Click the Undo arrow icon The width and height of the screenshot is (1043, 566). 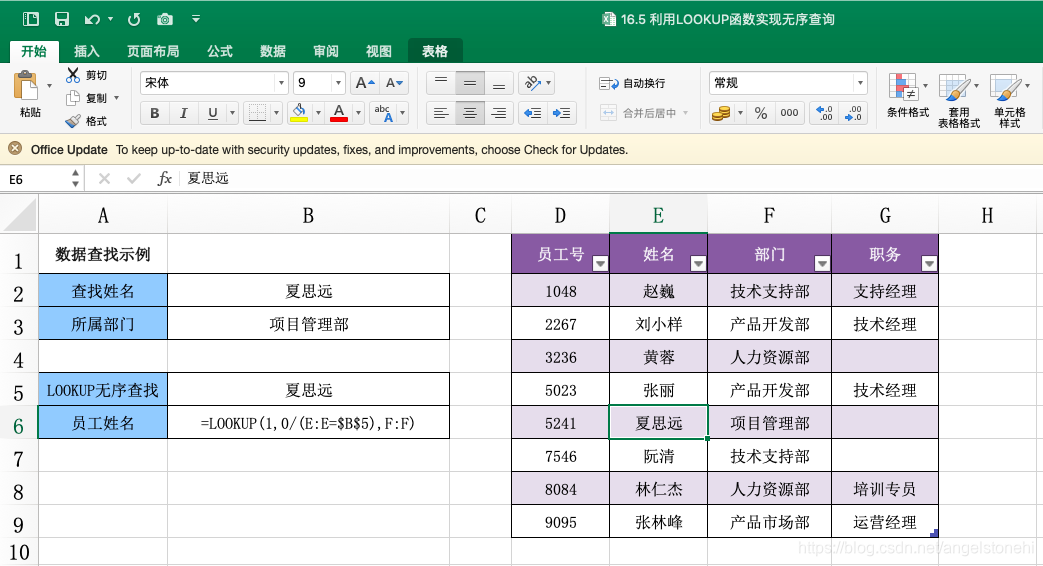point(92,19)
